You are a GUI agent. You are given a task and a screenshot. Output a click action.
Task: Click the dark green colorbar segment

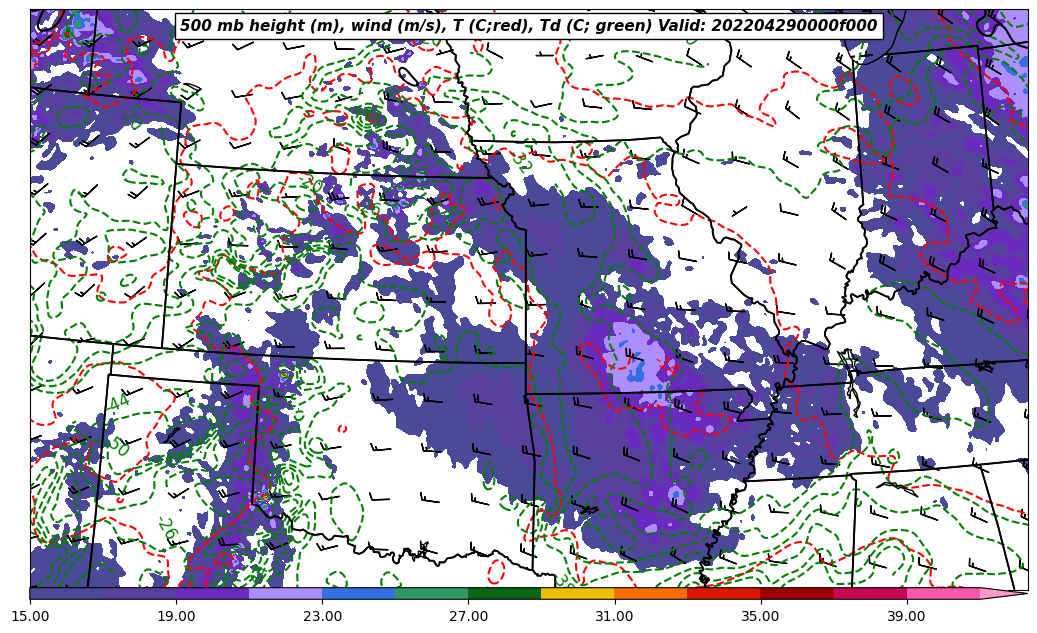pyautogui.click(x=504, y=593)
